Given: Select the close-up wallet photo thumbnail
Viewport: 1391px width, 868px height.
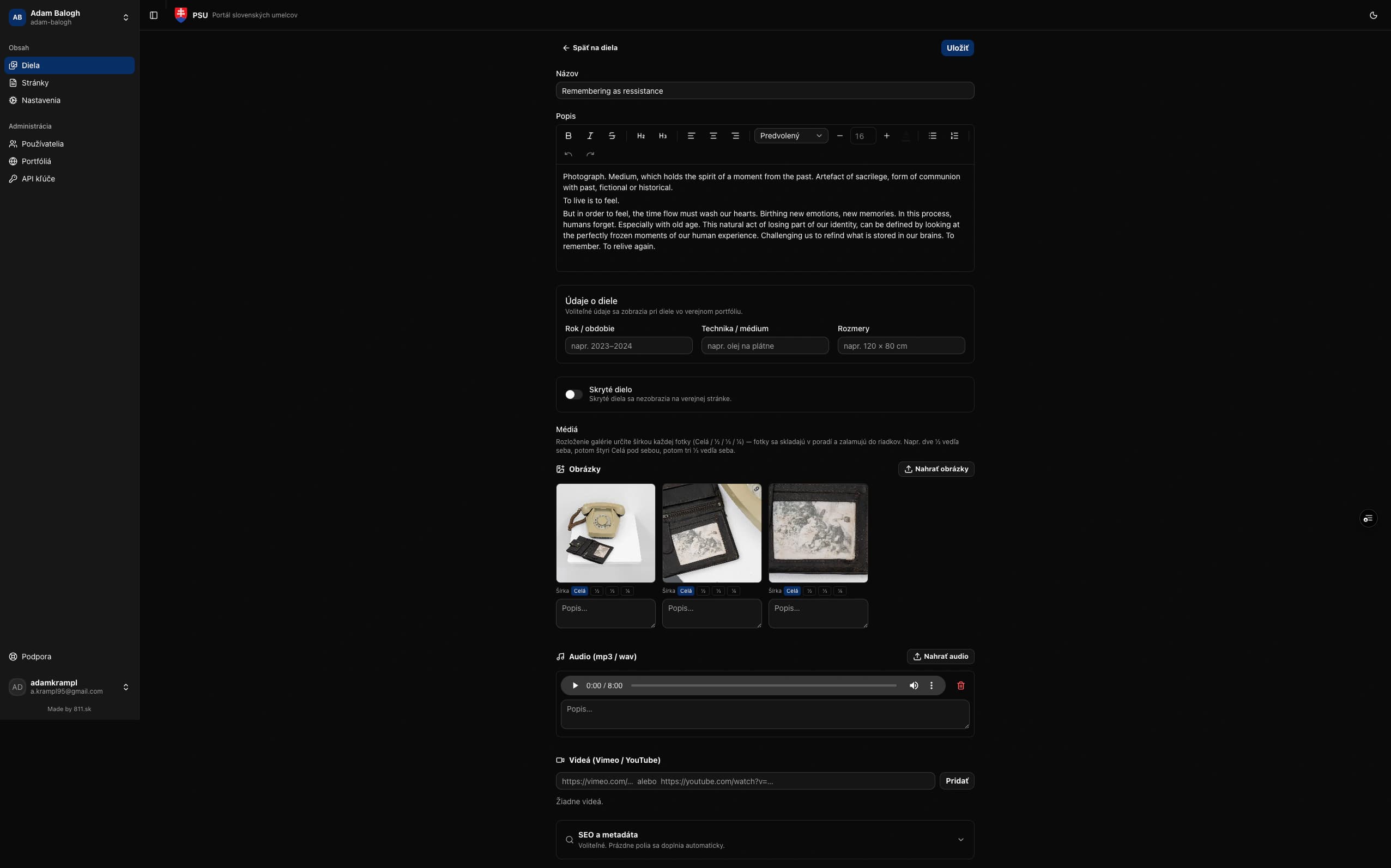Looking at the screenshot, I should click(818, 533).
